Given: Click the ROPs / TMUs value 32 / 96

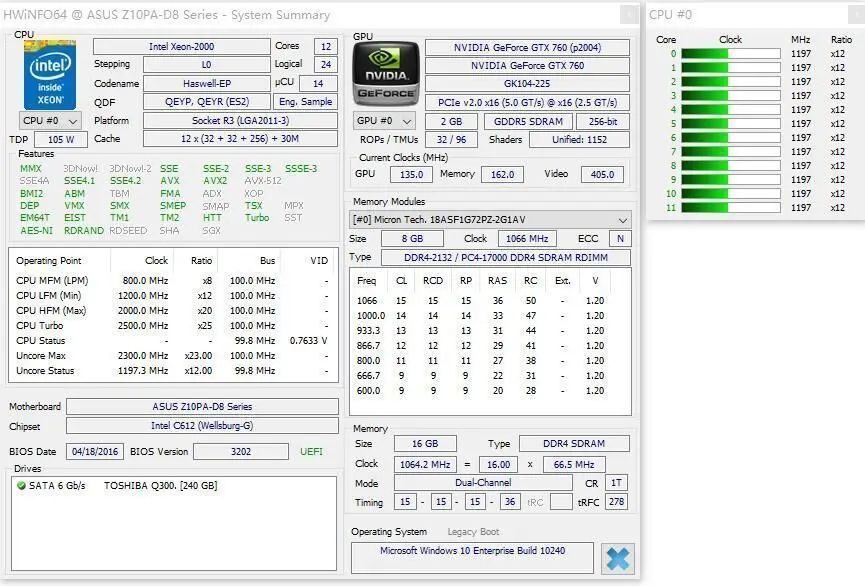Looking at the screenshot, I should click(451, 140).
